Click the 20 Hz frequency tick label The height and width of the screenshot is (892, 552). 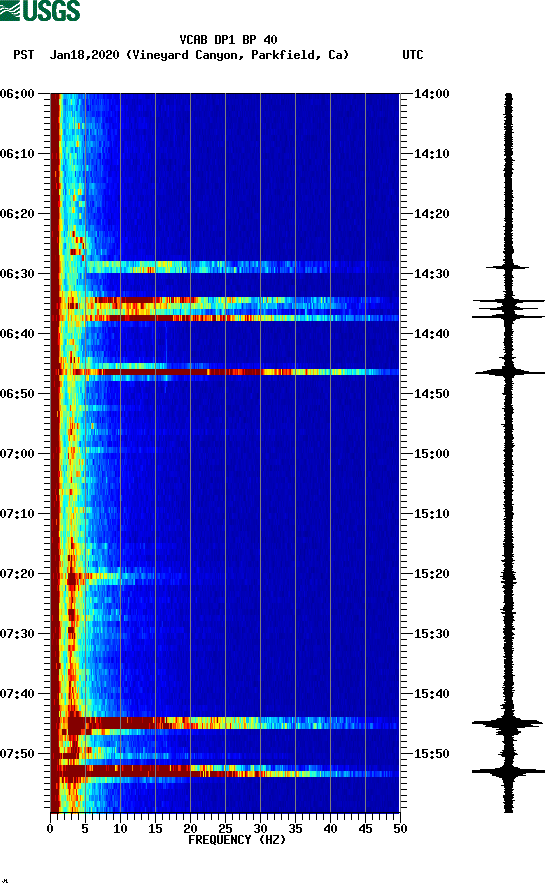pyautogui.click(x=191, y=829)
